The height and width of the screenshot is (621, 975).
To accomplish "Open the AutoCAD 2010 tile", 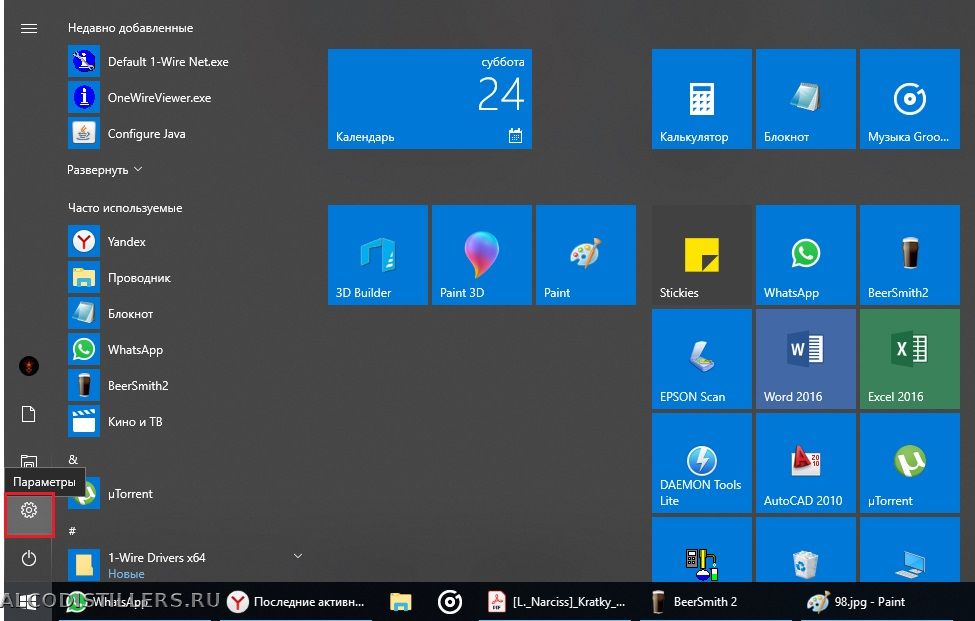I will [x=805, y=462].
